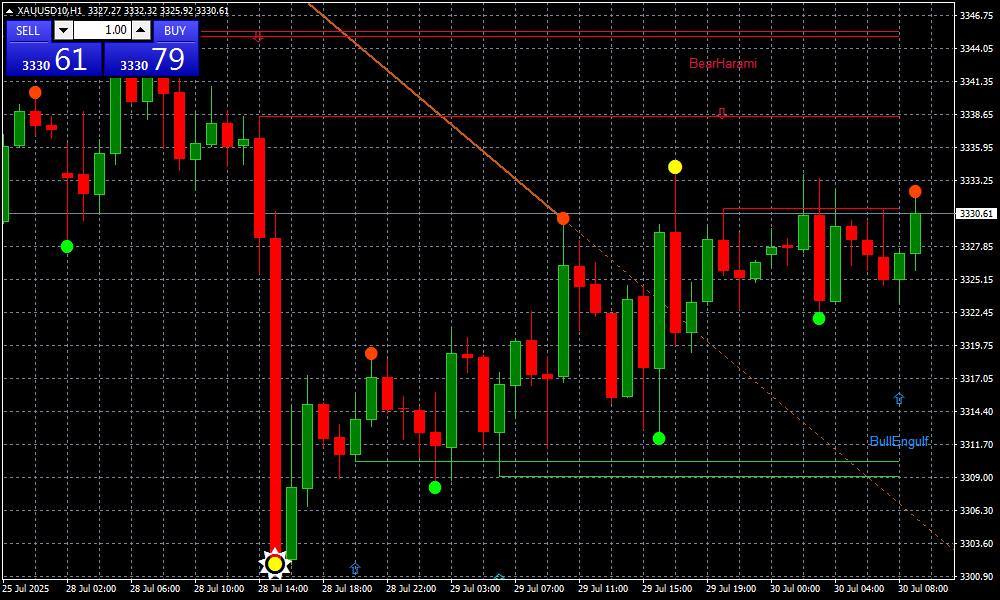Click the white starburst marker at chart low
Viewport: 1000px width, 600px height.
(x=274, y=564)
